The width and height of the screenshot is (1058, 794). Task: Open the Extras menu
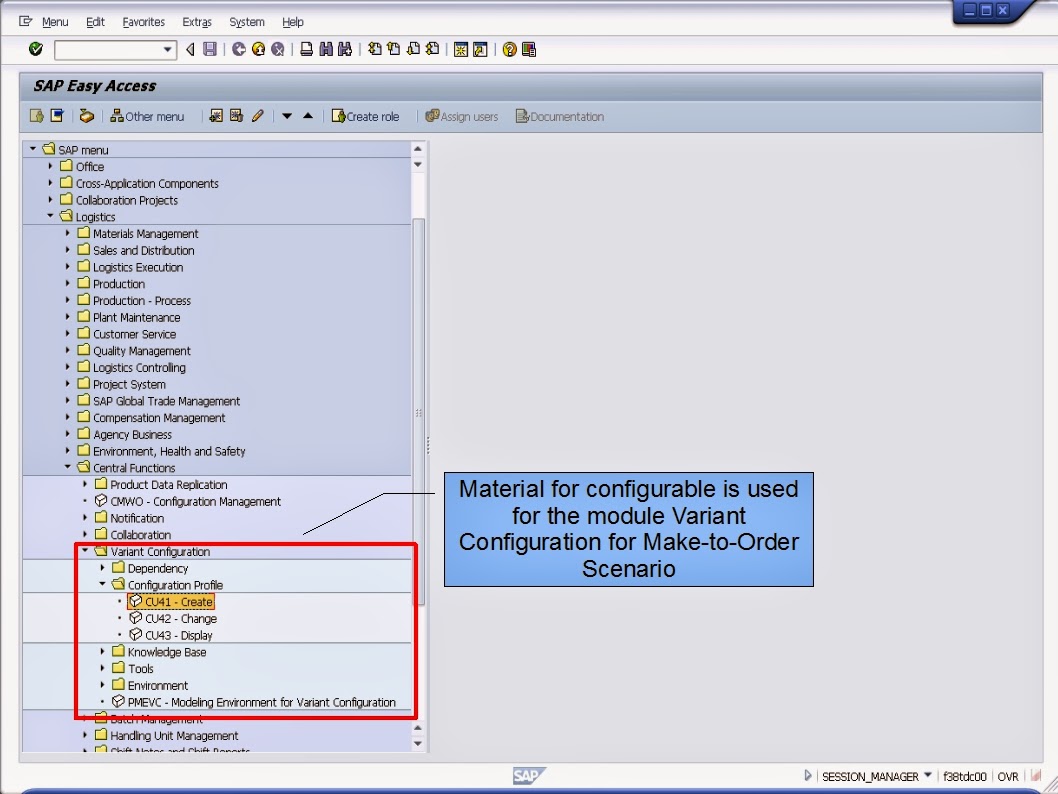[196, 21]
